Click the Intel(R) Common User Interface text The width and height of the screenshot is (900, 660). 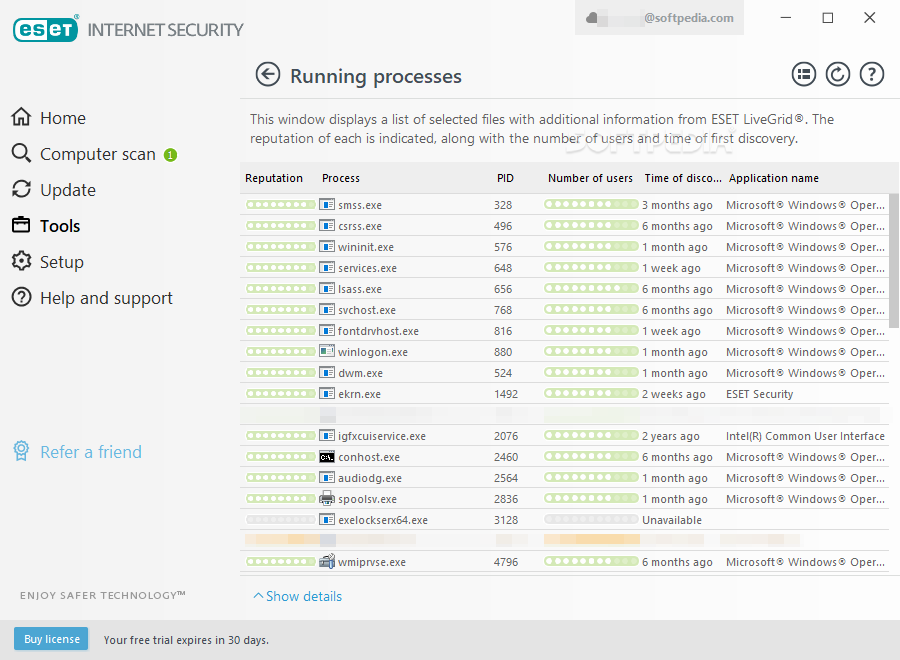tap(805, 436)
